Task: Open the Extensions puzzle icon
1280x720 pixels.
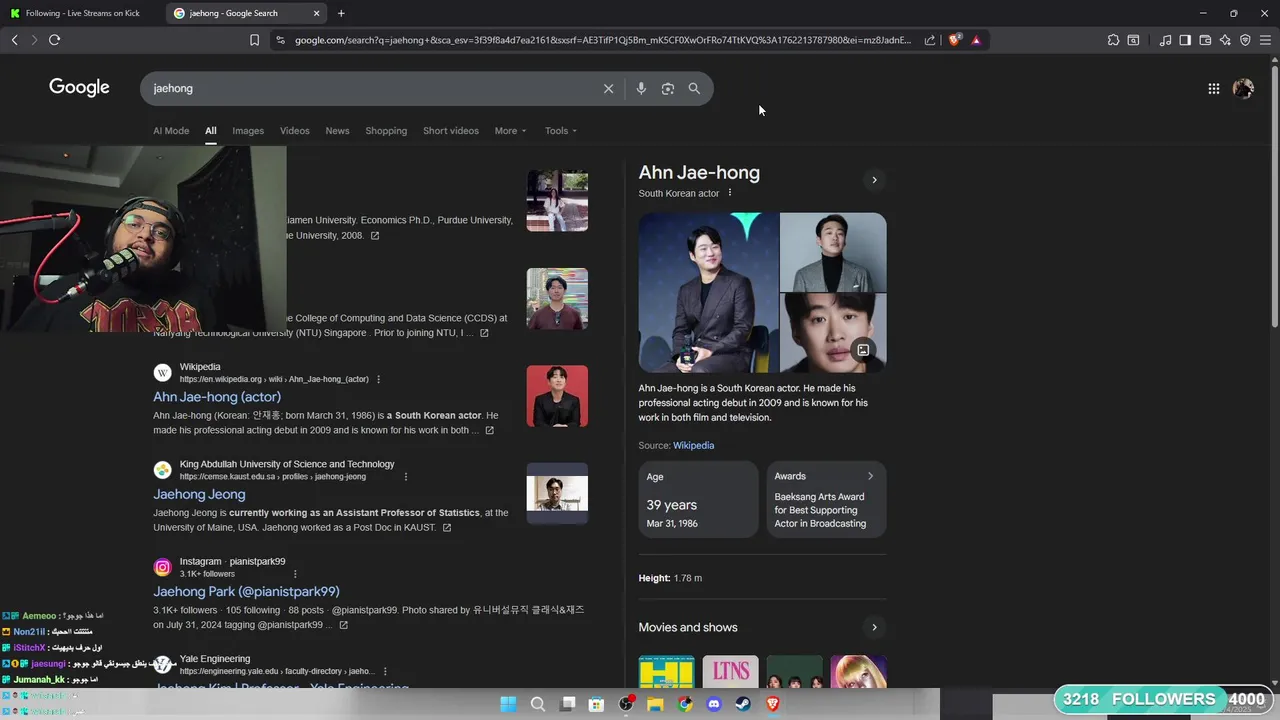Action: pyautogui.click(x=1113, y=40)
